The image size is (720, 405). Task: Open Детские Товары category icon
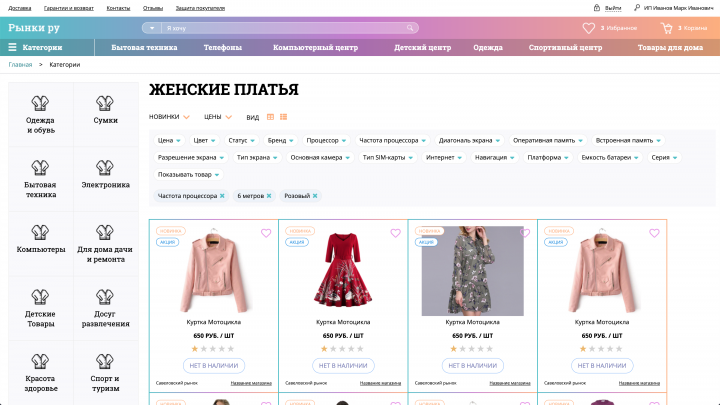pos(40,297)
